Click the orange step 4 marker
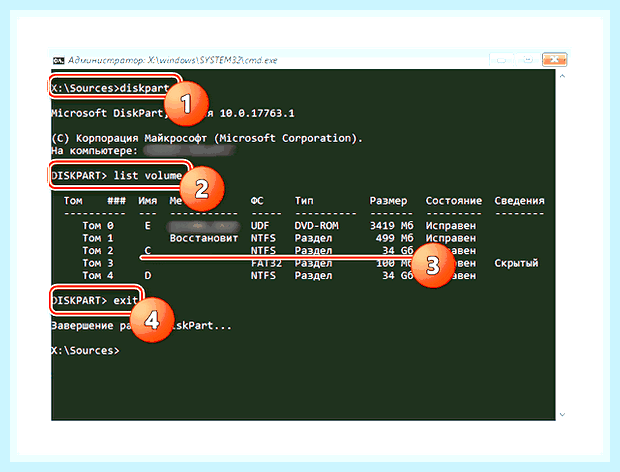The height and width of the screenshot is (472, 620). coord(152,320)
